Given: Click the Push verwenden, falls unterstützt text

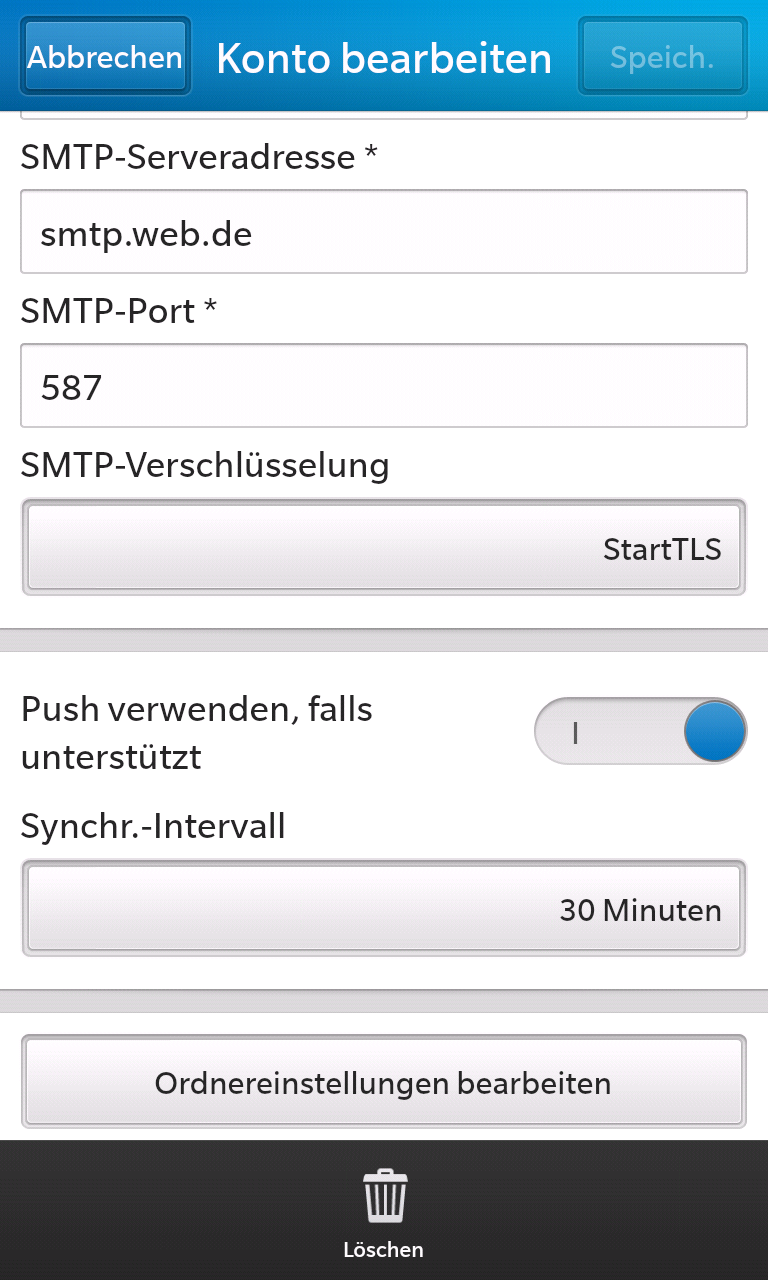Looking at the screenshot, I should coord(197,733).
